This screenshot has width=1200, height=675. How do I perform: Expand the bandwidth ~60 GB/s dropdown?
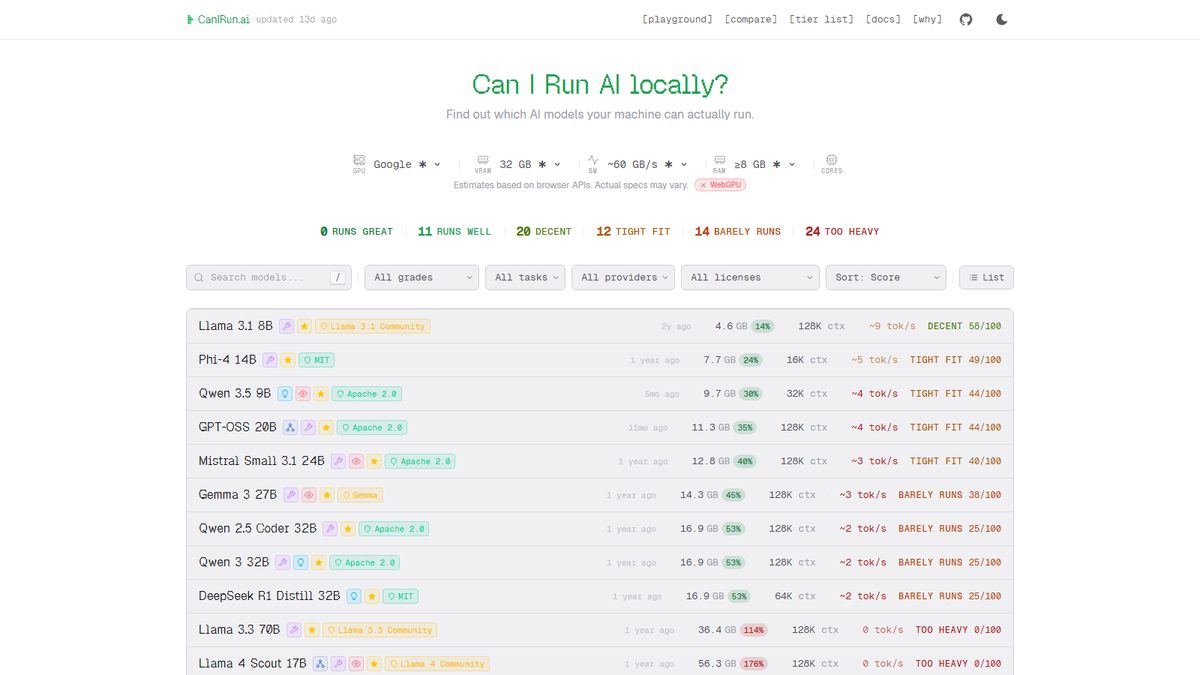[647, 164]
